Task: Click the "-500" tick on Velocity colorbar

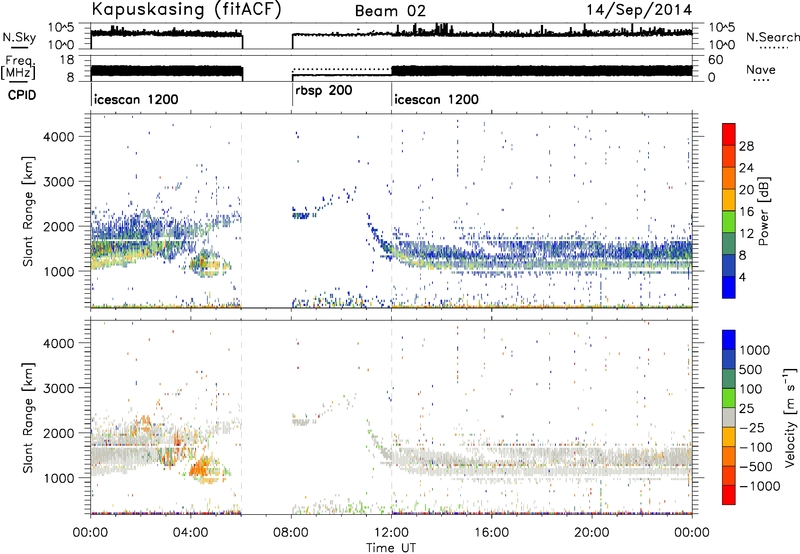Action: tap(755, 466)
